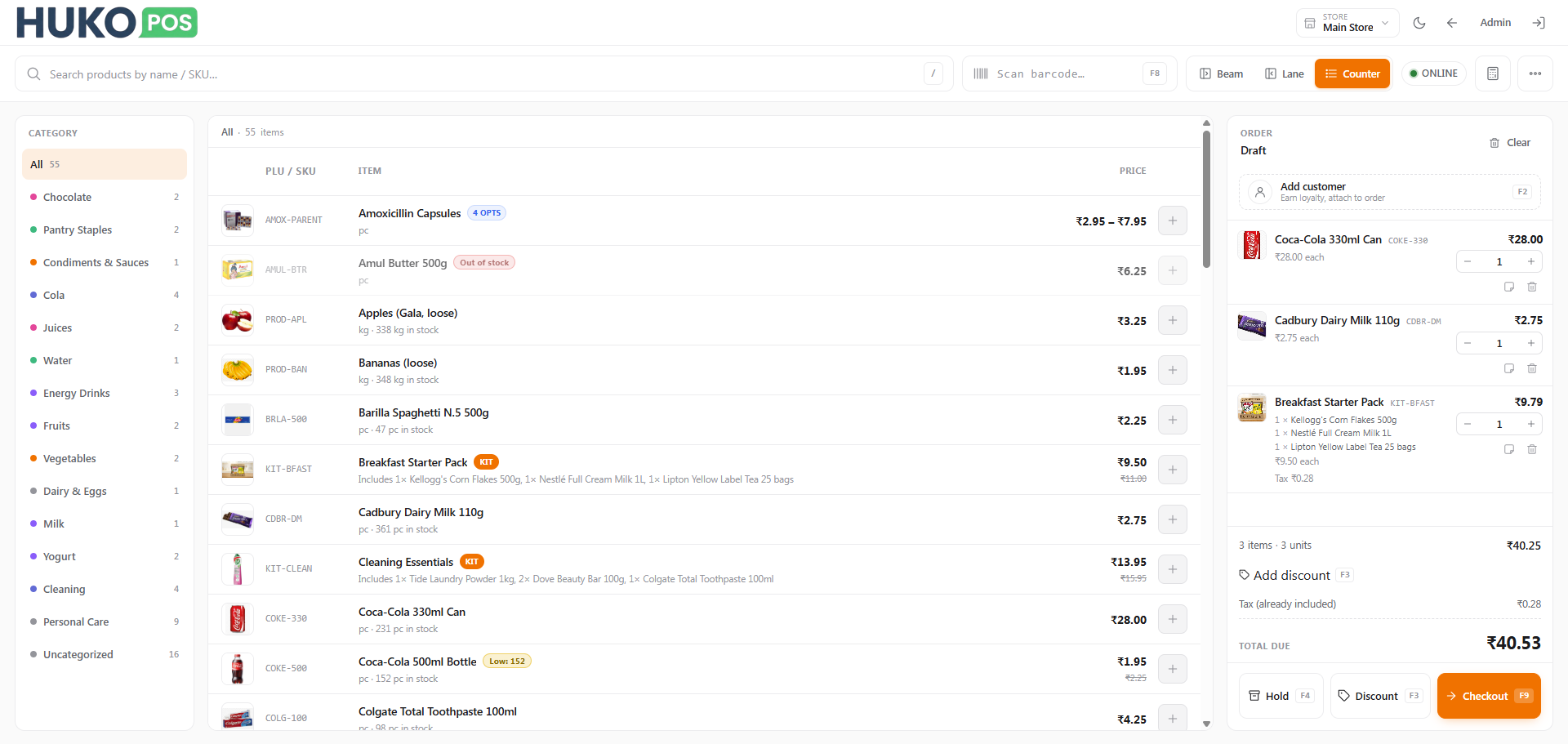Delete Coca-Cola 330ml Can from the order

pos(1532,287)
